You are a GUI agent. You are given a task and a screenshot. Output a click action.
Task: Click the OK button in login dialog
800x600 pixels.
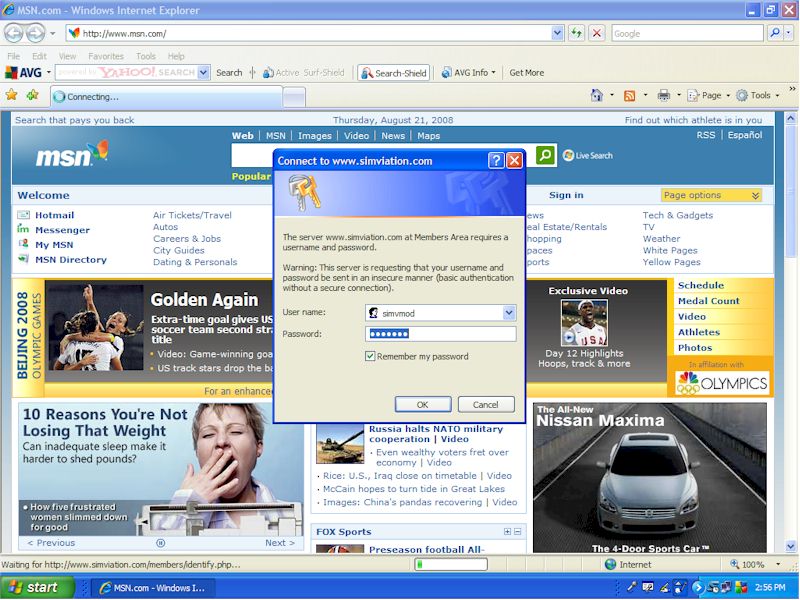423,404
